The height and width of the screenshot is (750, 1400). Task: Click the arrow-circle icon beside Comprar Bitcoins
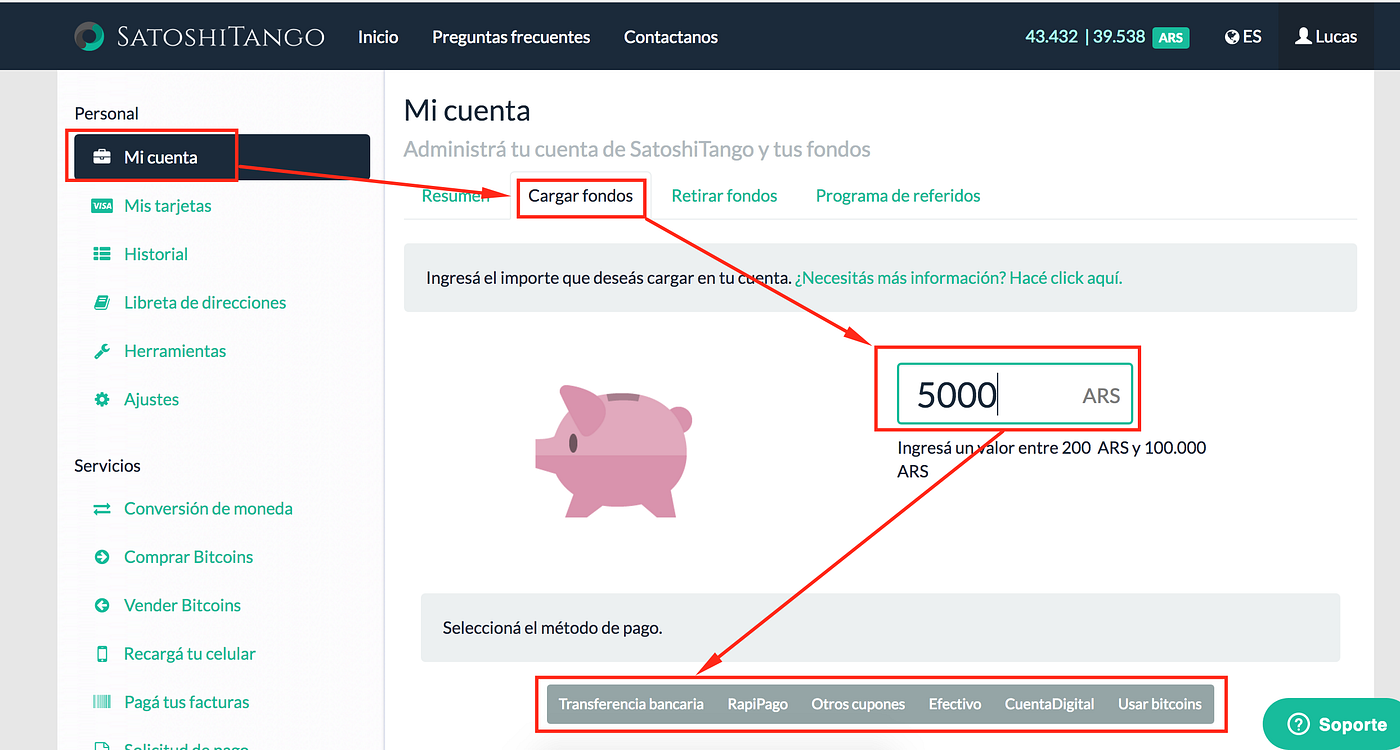[102, 557]
